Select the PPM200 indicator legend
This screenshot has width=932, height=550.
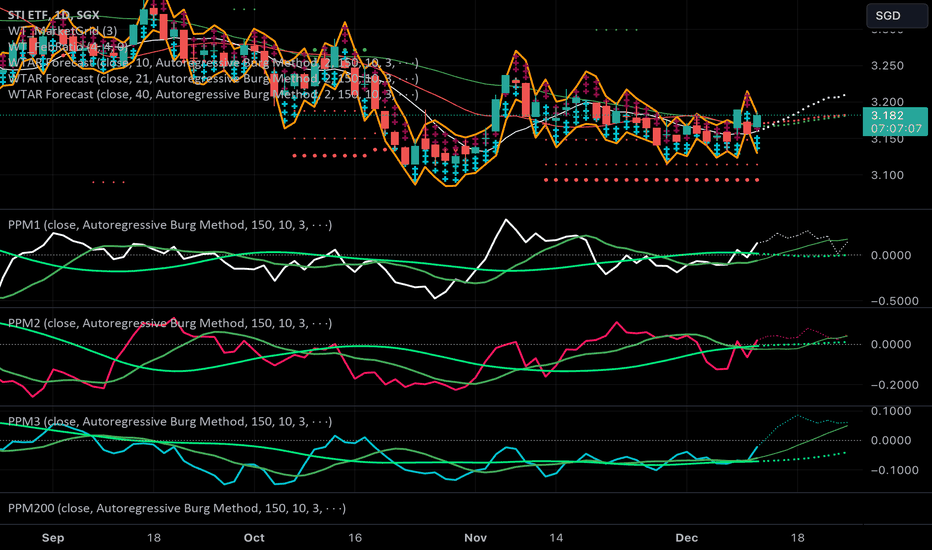(x=177, y=508)
